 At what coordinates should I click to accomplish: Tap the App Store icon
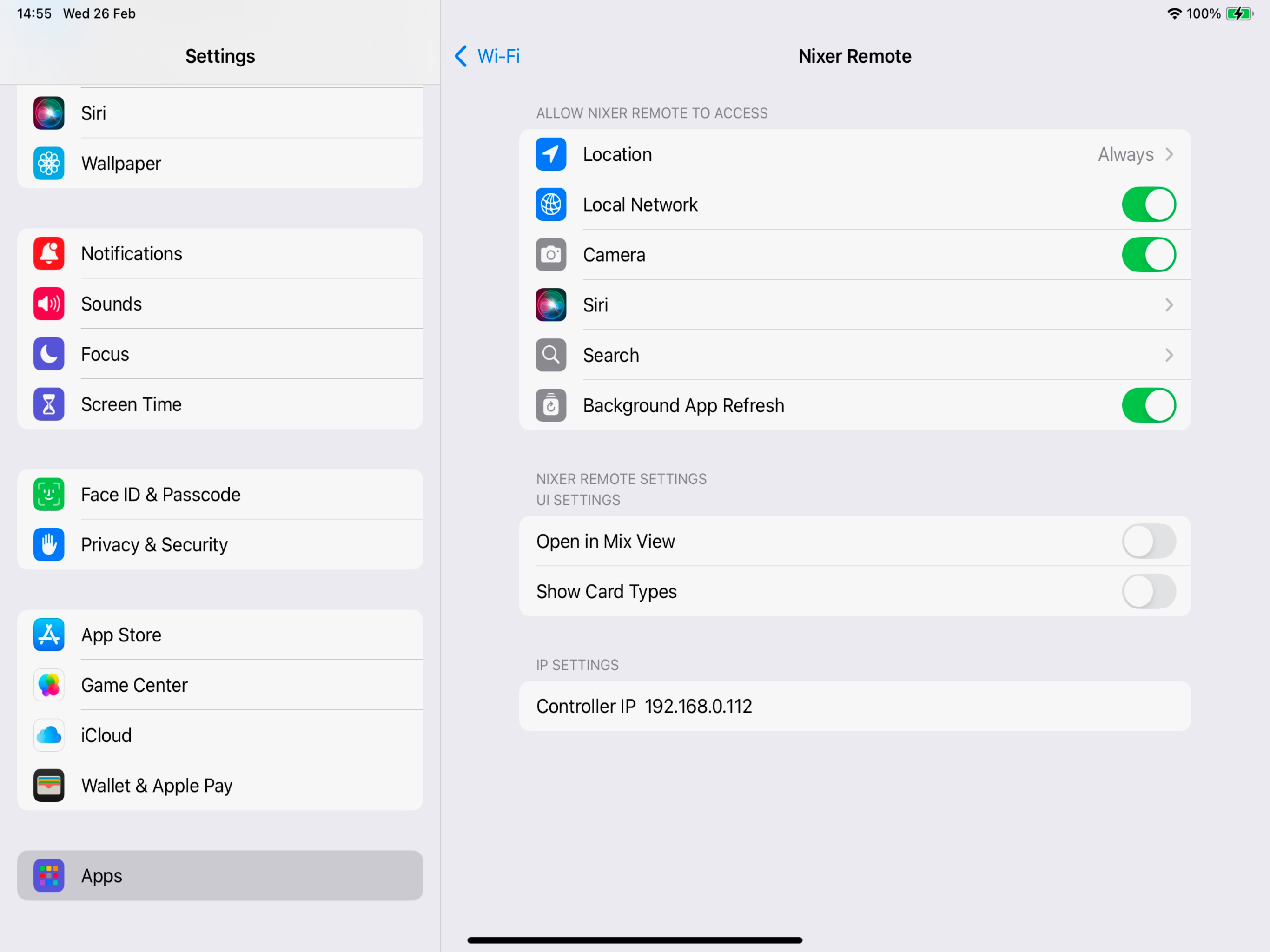coord(49,635)
